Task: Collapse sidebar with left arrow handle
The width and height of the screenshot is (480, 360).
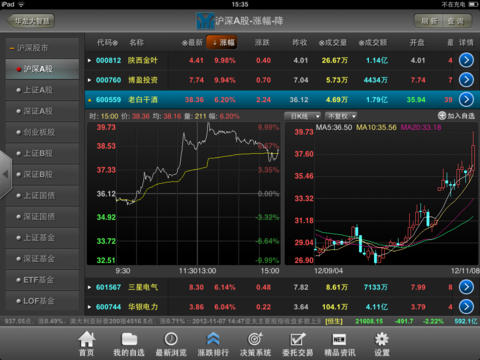Action: tap(6, 174)
